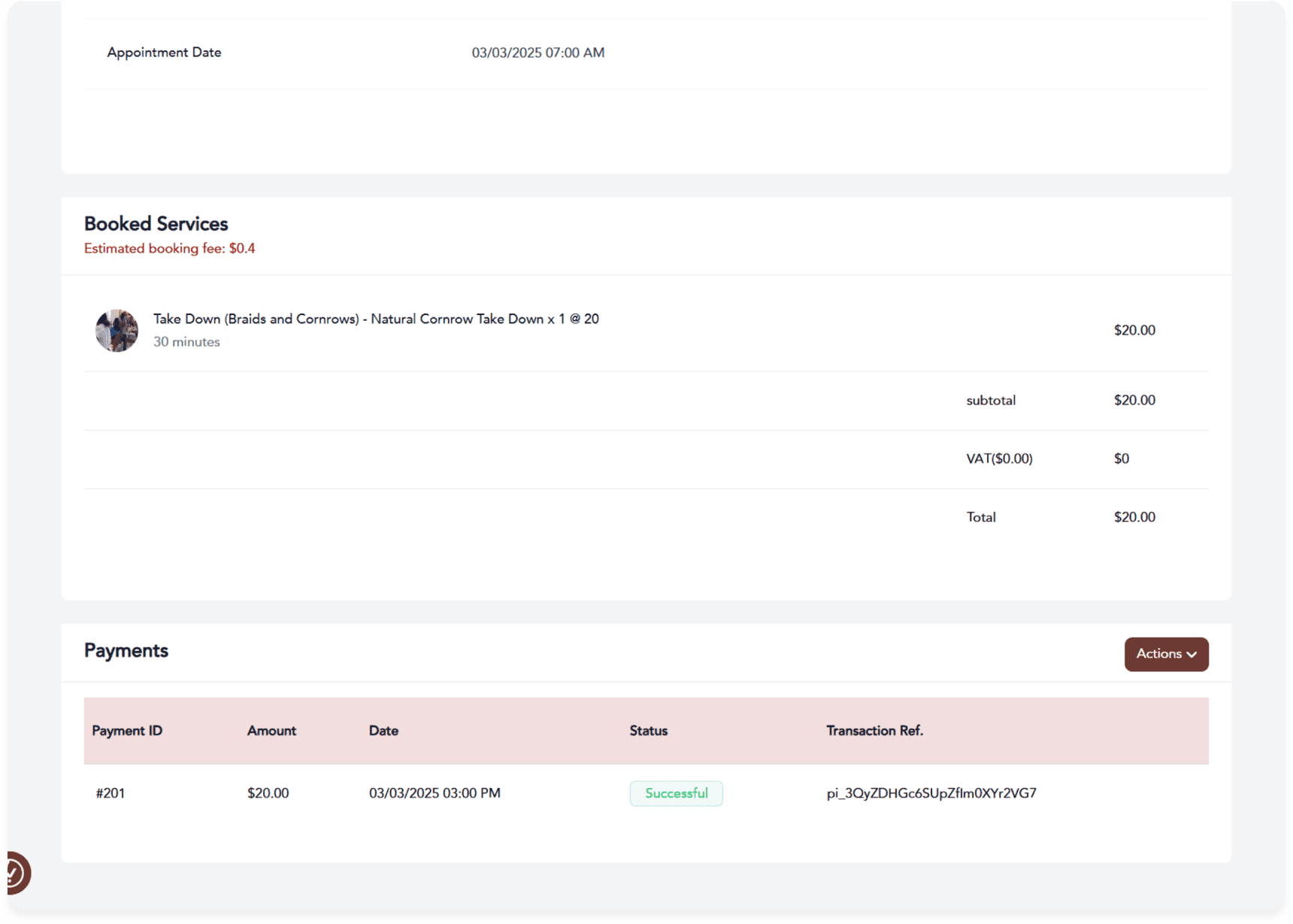Viewport: 1293px width, 924px height.
Task: Click the $20.00 amount in payment #201 row
Action: coord(268,793)
